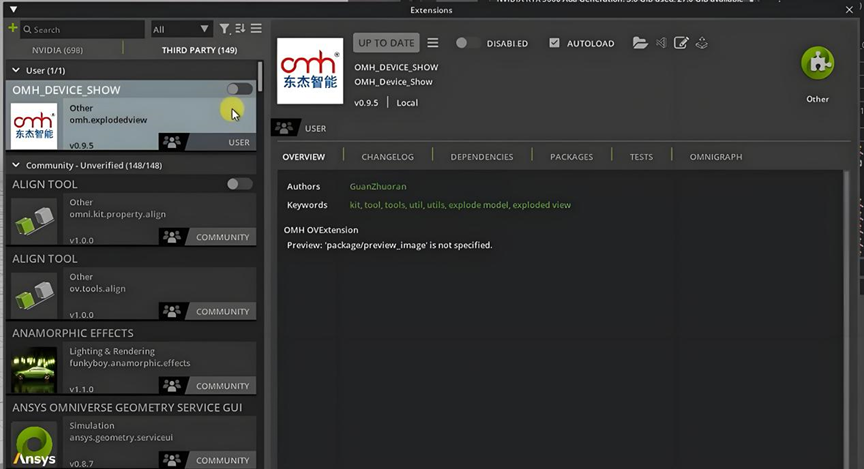Click COMMUNITY badge on omni.kit.property.align card

click(223, 237)
